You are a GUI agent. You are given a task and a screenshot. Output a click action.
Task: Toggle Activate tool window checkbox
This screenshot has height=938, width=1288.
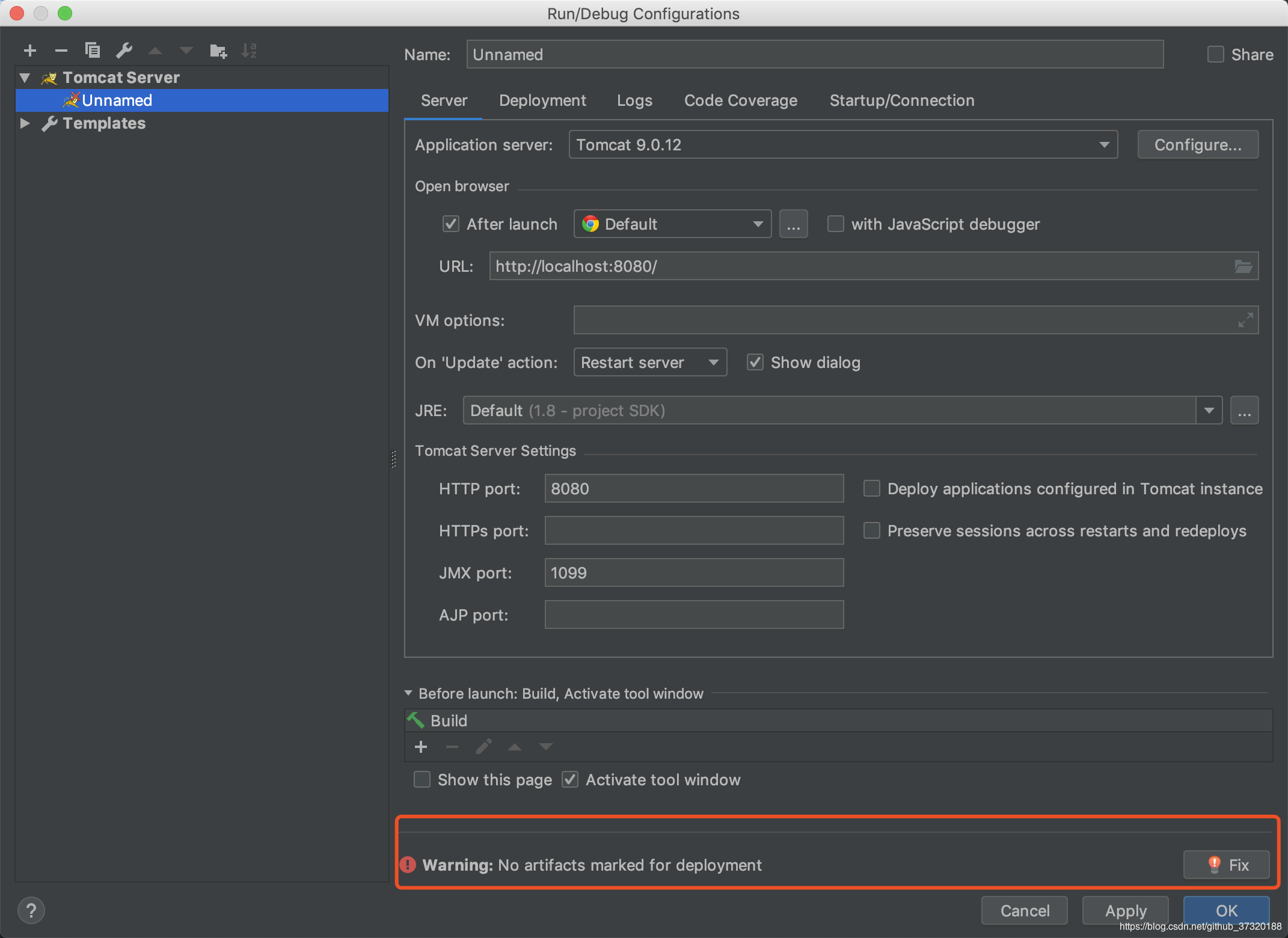[x=570, y=780]
